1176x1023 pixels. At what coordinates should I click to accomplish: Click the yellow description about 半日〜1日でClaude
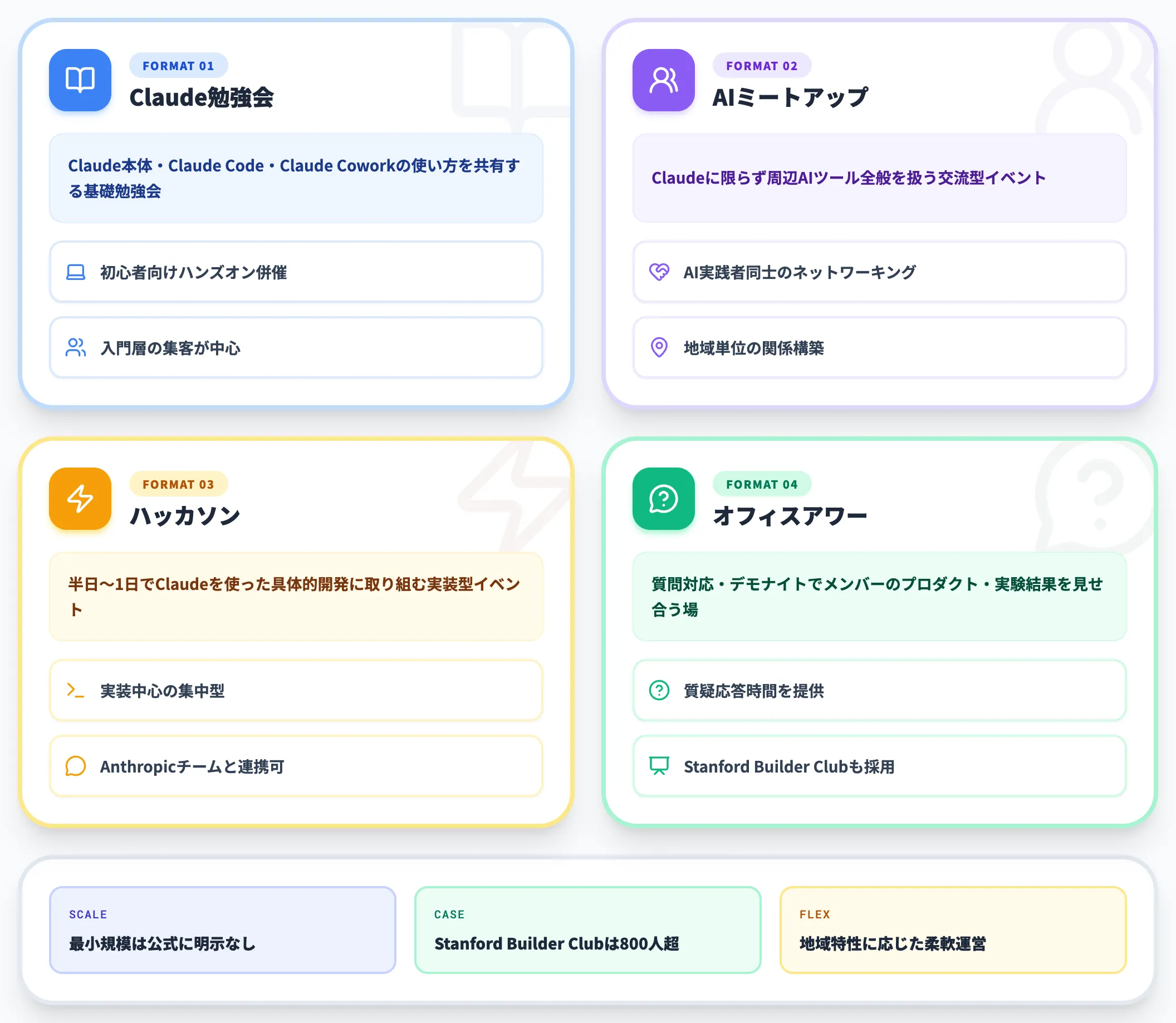point(296,597)
